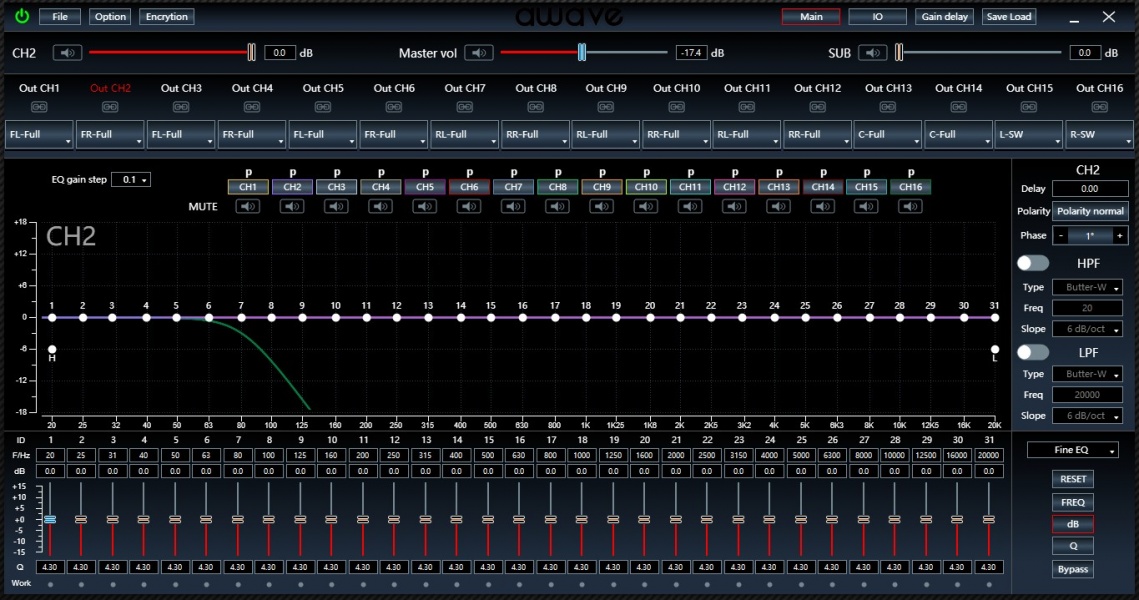Mute the Master vol speaker icon

tap(479, 53)
